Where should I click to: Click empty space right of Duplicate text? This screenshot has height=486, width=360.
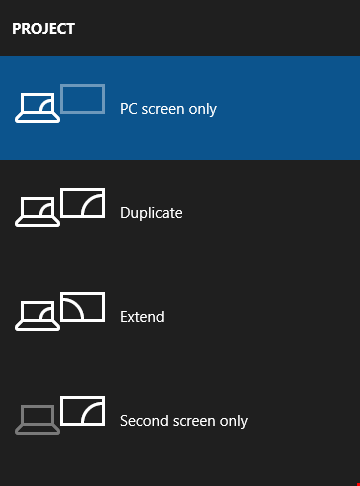tap(270, 212)
